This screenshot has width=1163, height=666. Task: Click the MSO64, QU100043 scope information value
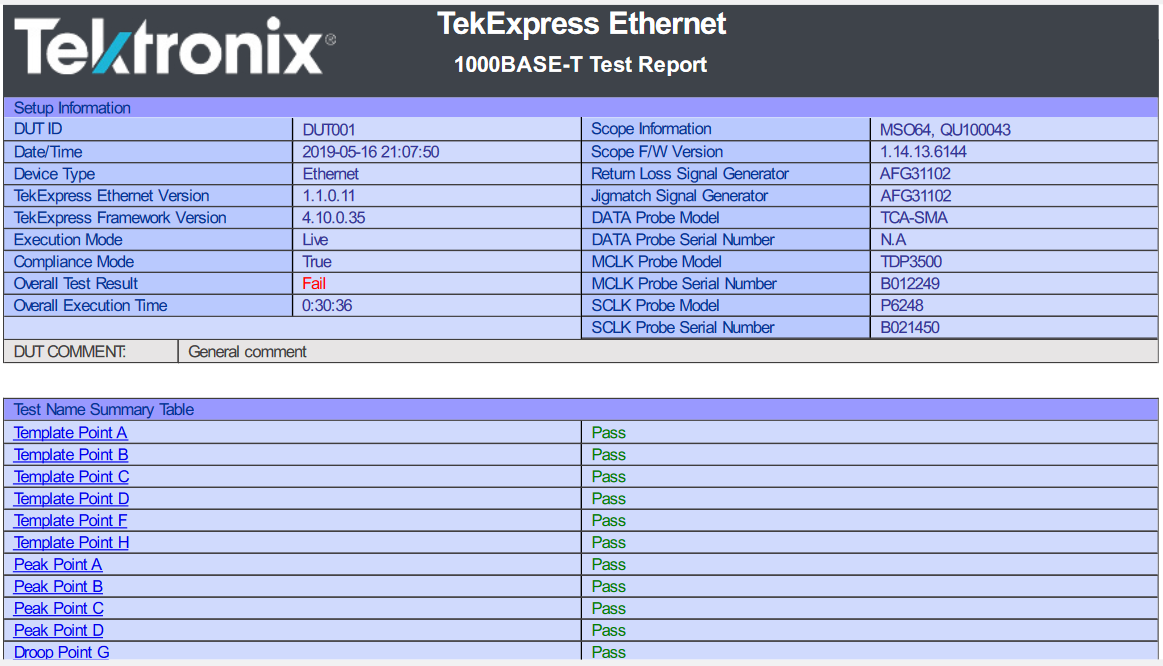point(945,130)
